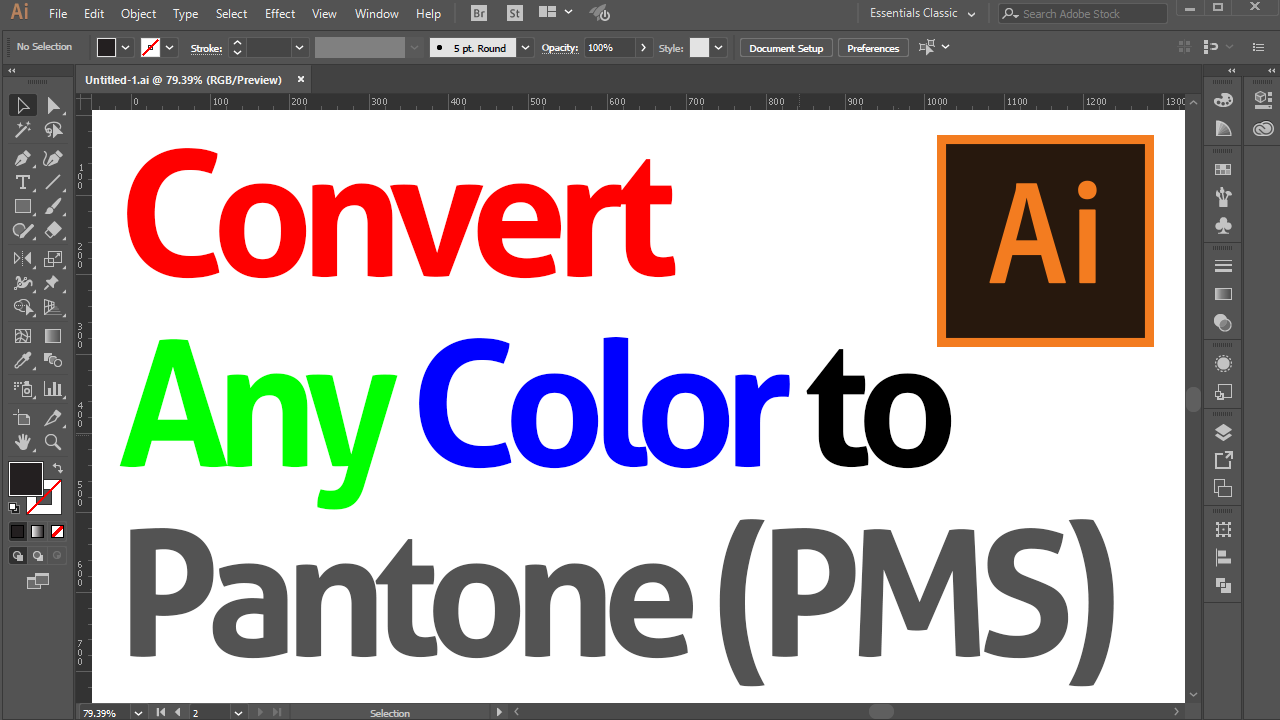Open the Opacity value dropdown arrow

pyautogui.click(x=643, y=47)
